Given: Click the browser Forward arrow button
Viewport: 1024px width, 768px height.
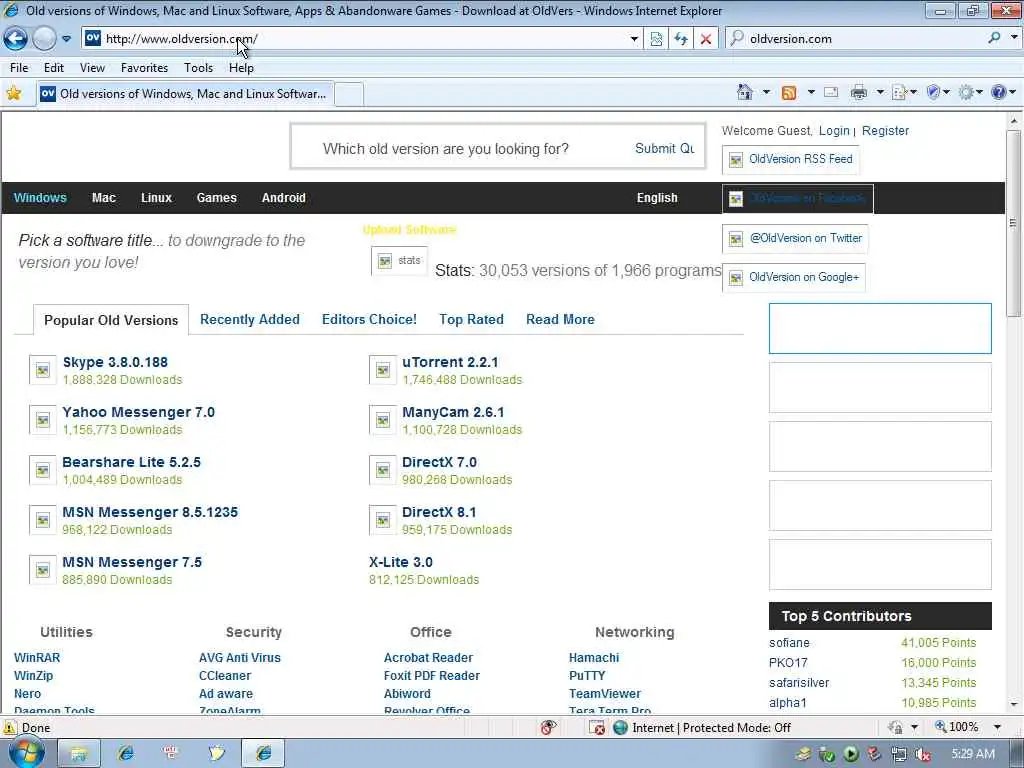Looking at the screenshot, I should (44, 39).
